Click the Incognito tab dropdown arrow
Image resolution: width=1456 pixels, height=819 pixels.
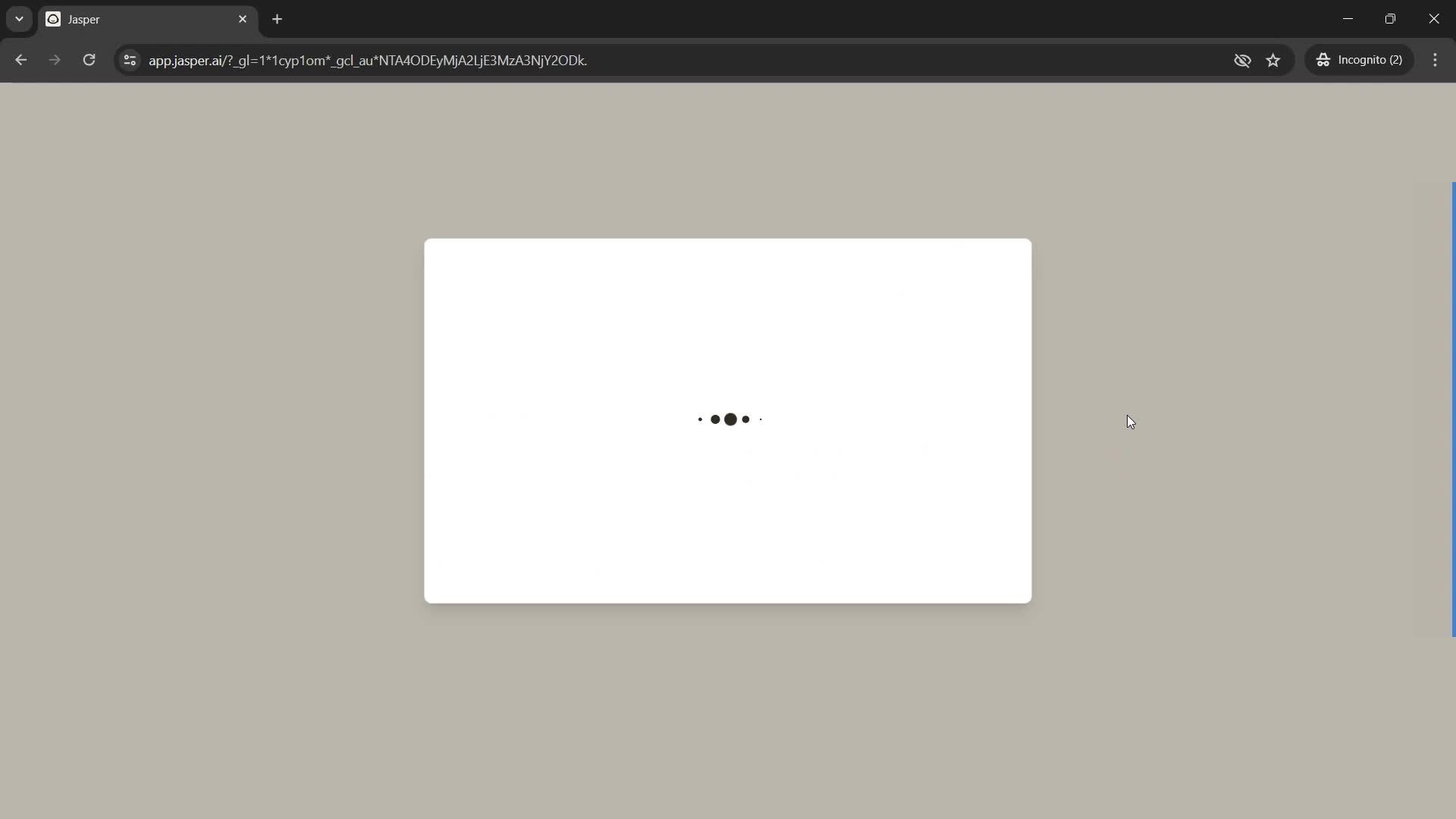18,18
